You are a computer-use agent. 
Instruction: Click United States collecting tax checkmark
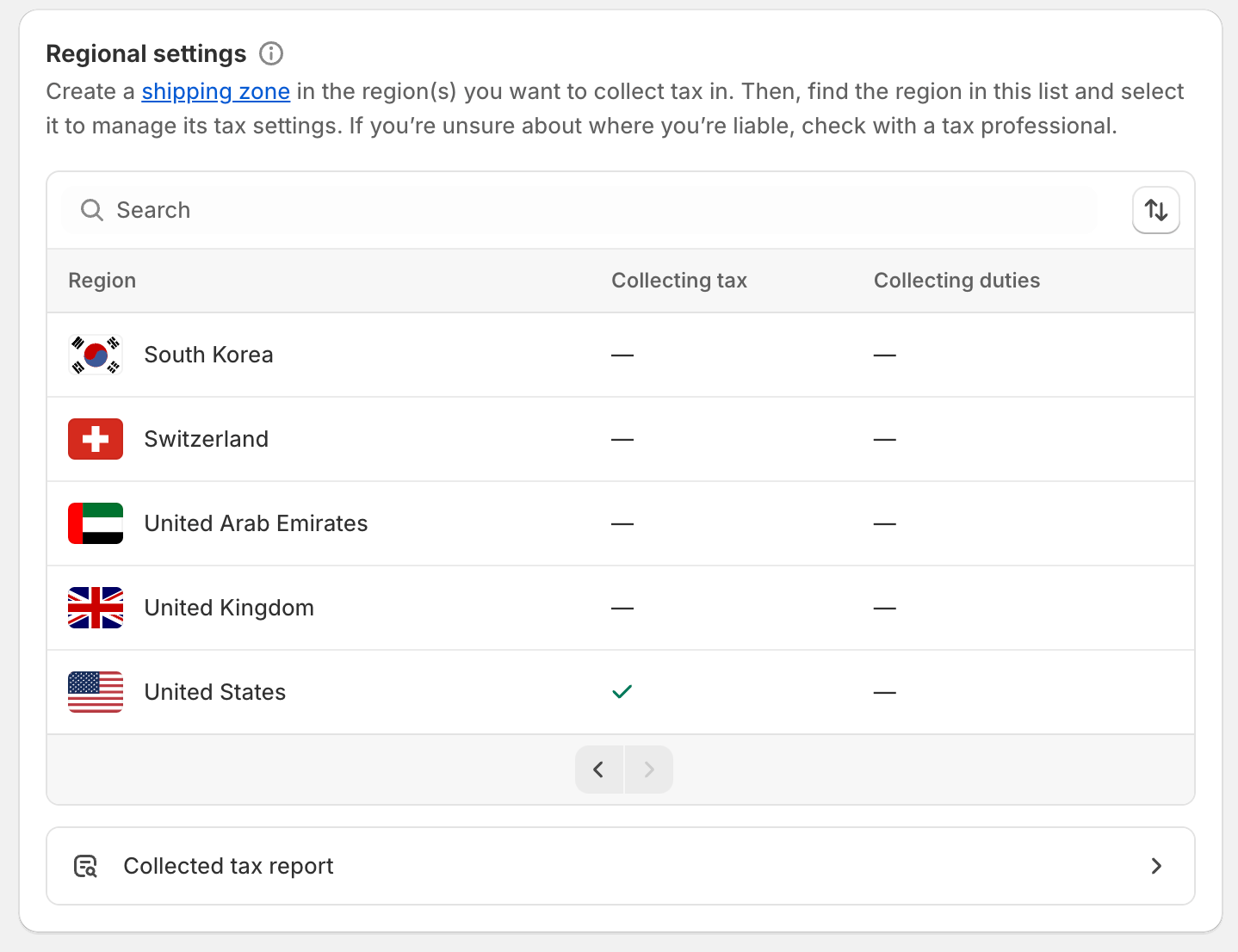pos(622,692)
